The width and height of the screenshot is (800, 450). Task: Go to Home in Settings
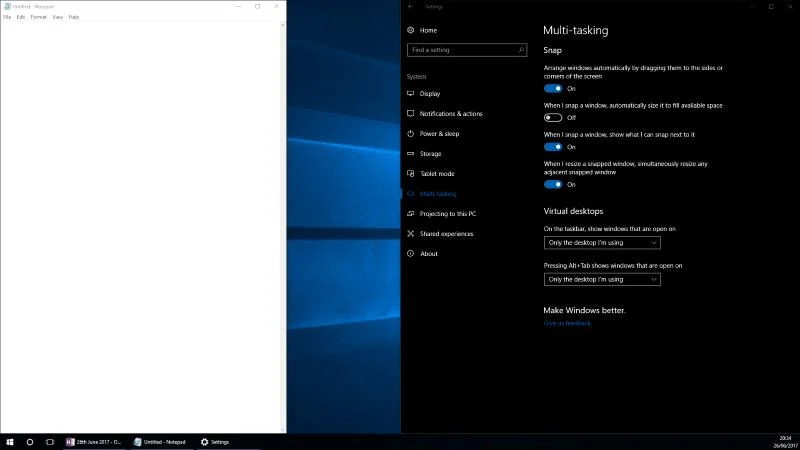coord(428,30)
